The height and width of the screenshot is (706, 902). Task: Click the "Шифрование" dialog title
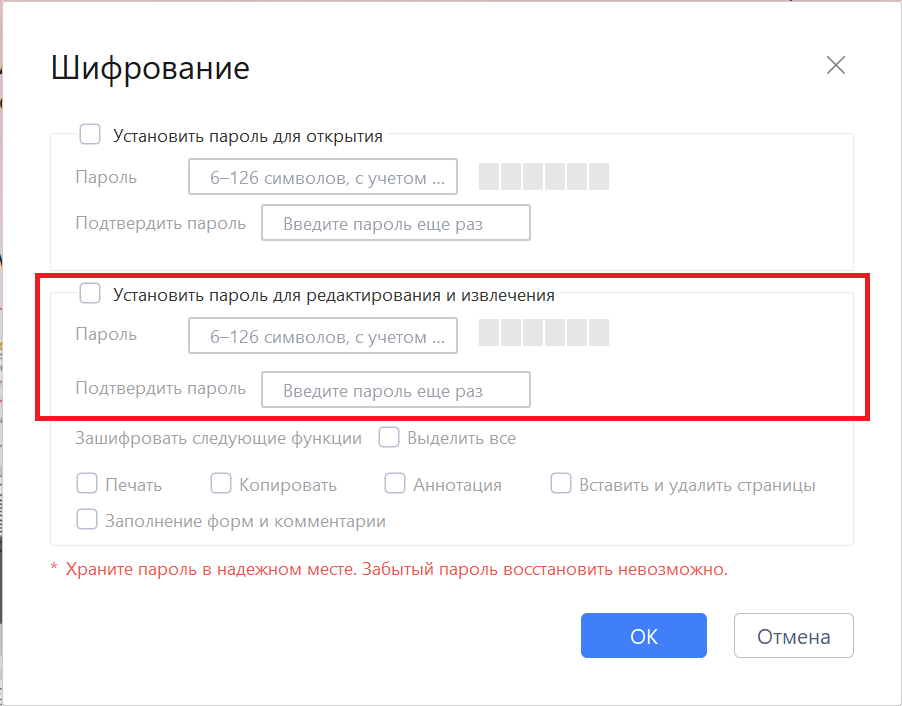(149, 68)
